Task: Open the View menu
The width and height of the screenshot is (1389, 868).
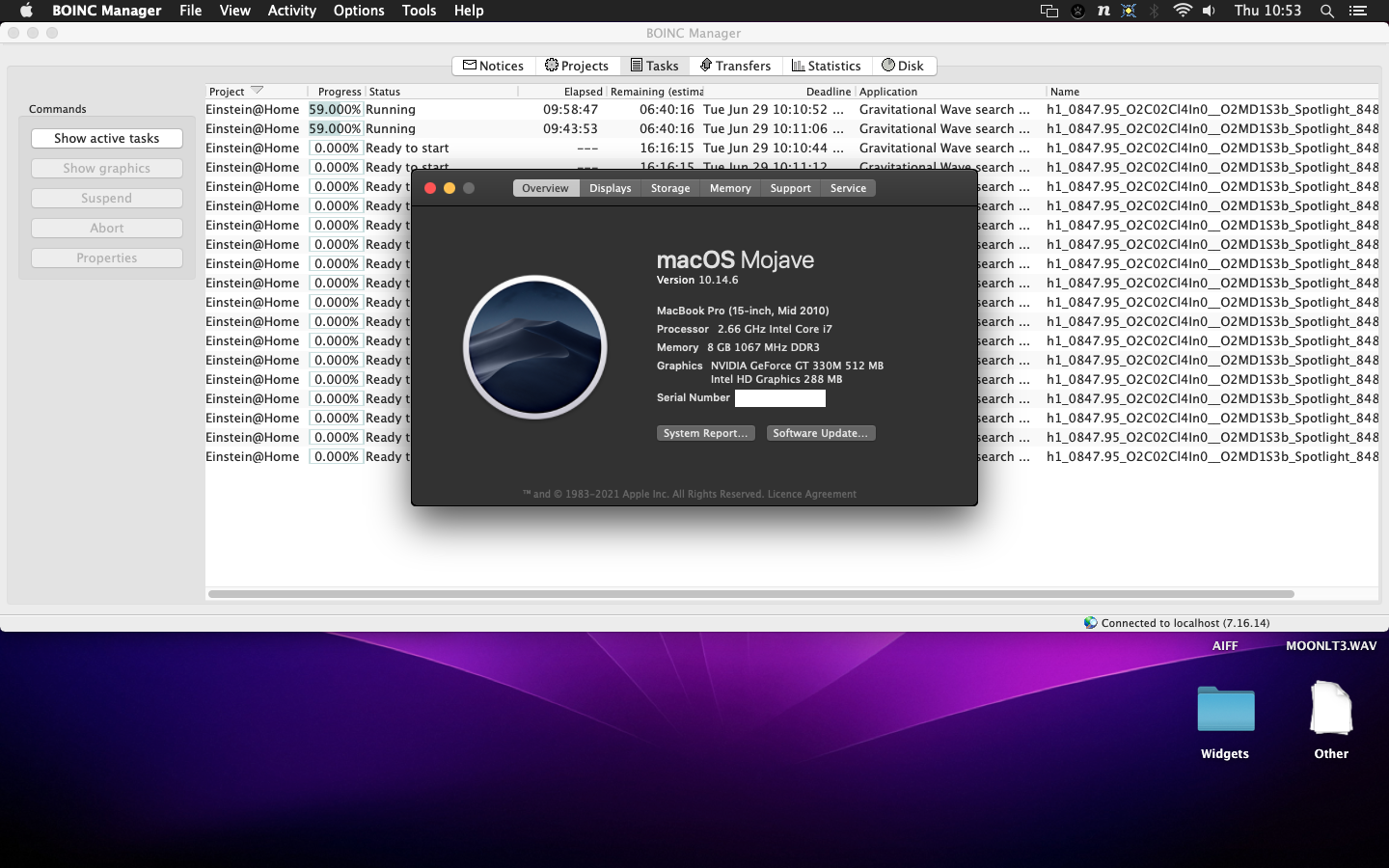Action: pos(234,11)
